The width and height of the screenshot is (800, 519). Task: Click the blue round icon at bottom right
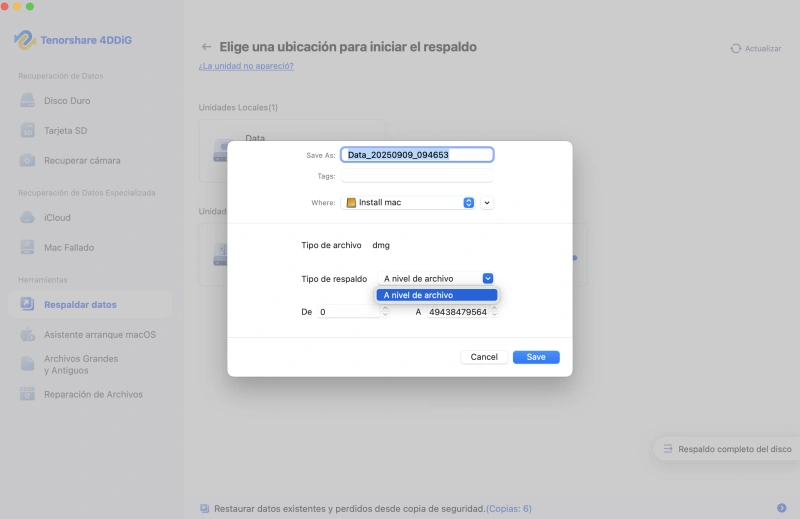[x=782, y=508]
